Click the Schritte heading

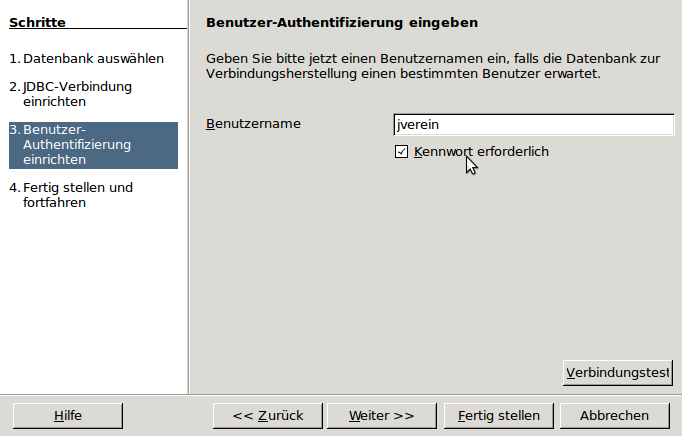click(x=37, y=22)
